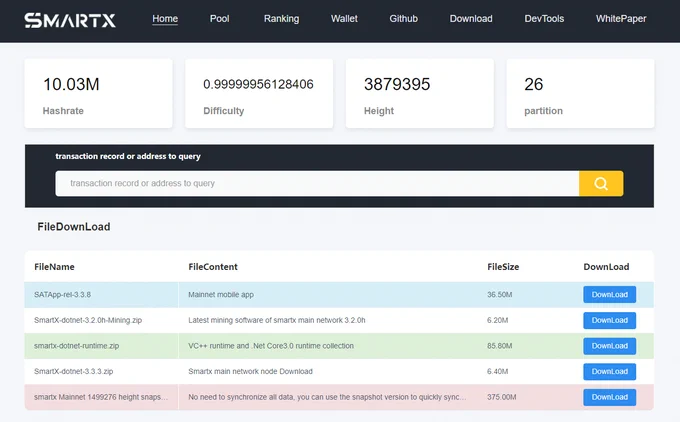Open the Wallet page
This screenshot has width=680, height=422.
pos(344,19)
